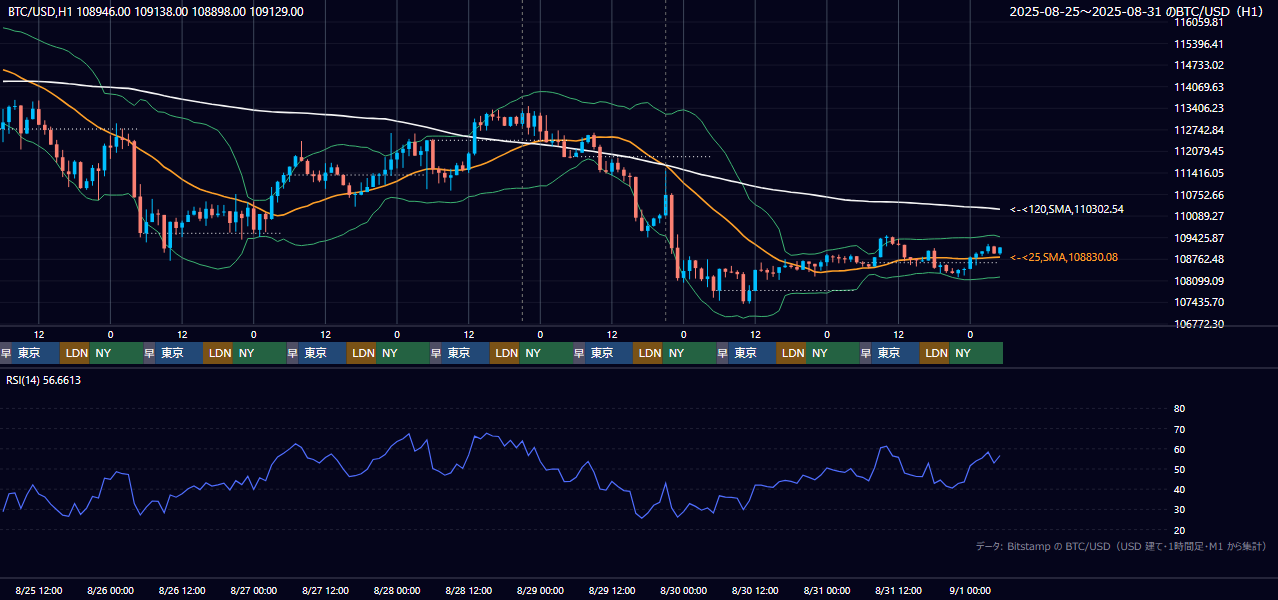
Task: Select the 8/27 00:00 date label
Action: coord(254,591)
